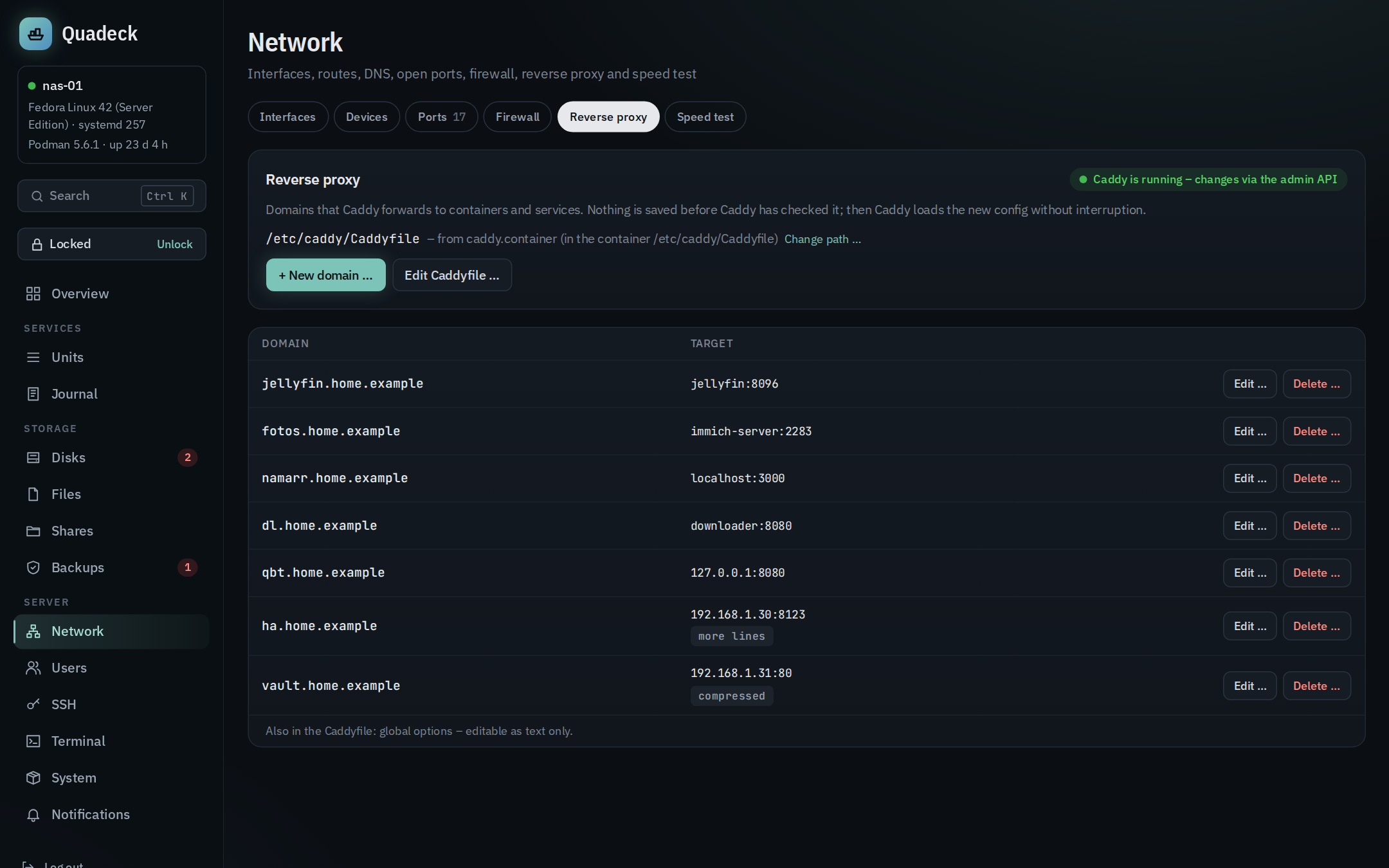1389x868 pixels.
Task: Click the magnifier icon in Search
Action: pos(37,196)
